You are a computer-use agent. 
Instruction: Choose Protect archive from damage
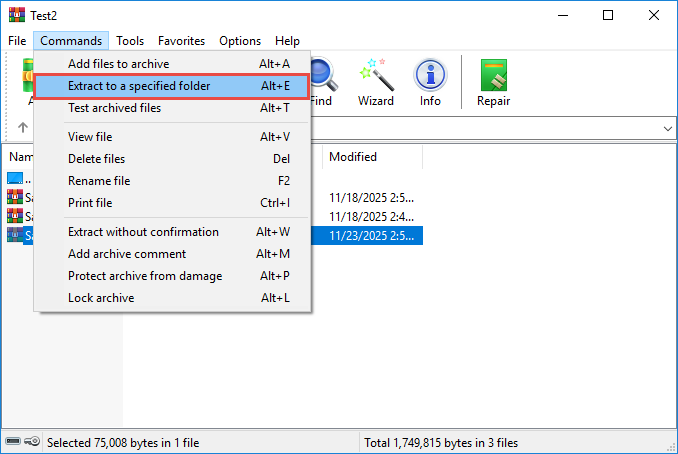point(172,276)
